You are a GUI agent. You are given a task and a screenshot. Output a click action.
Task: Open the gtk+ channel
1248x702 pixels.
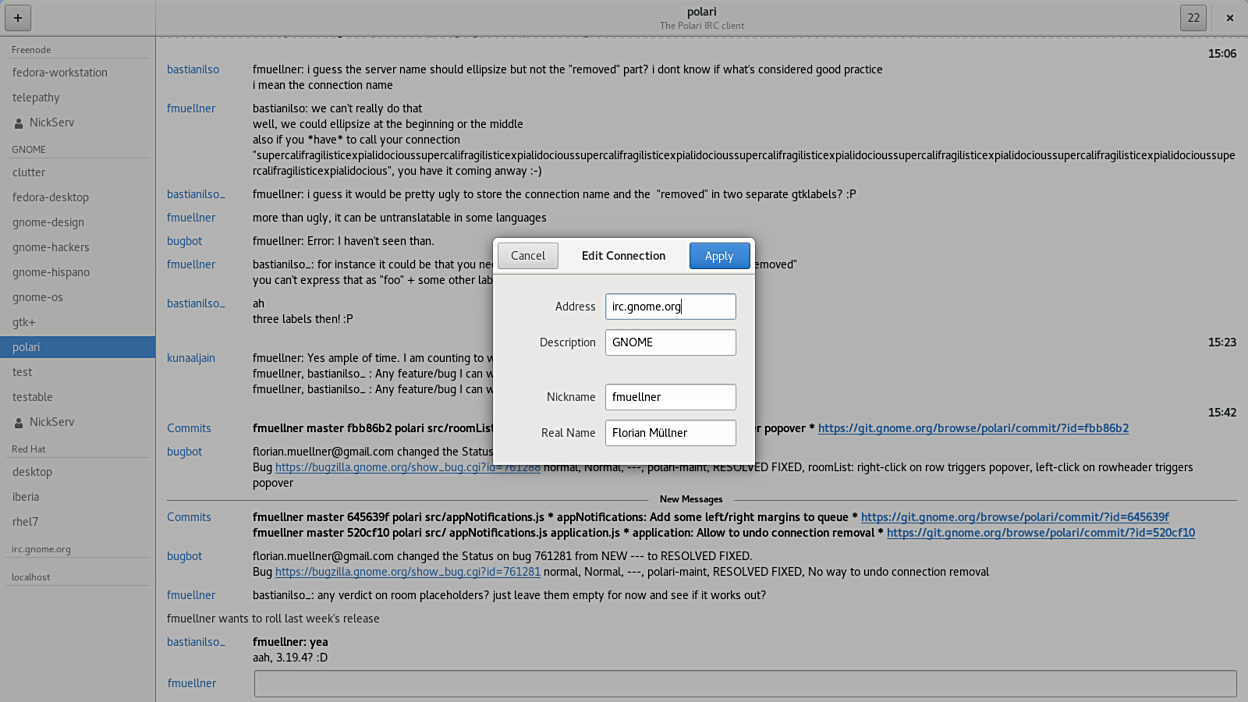click(x=24, y=322)
